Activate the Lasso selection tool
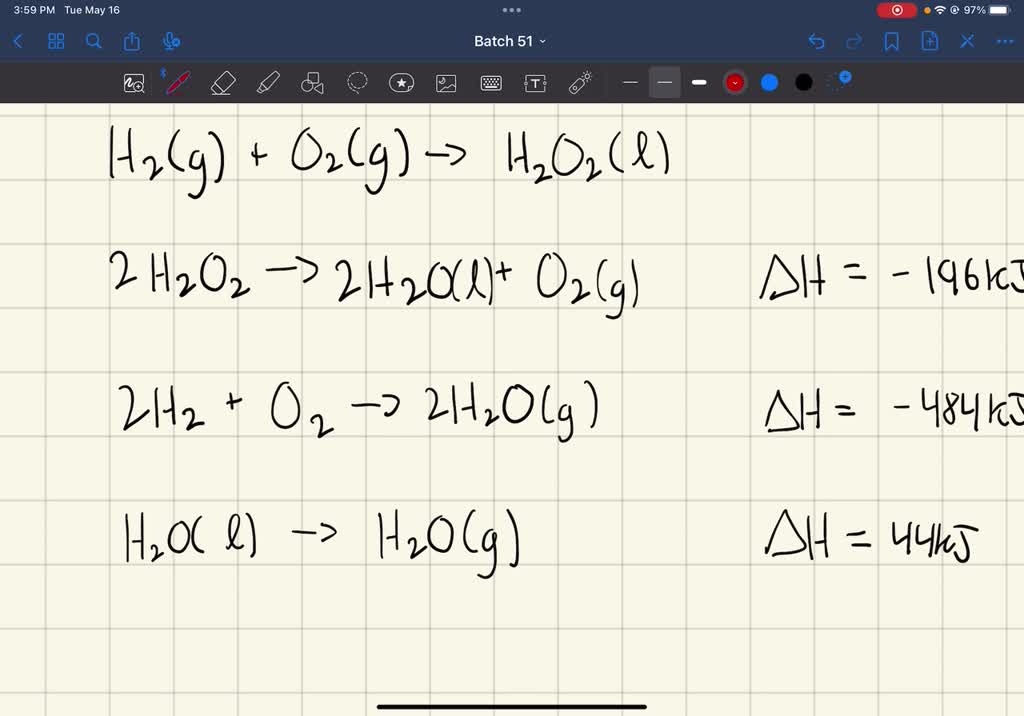The width and height of the screenshot is (1024, 716). (357, 82)
